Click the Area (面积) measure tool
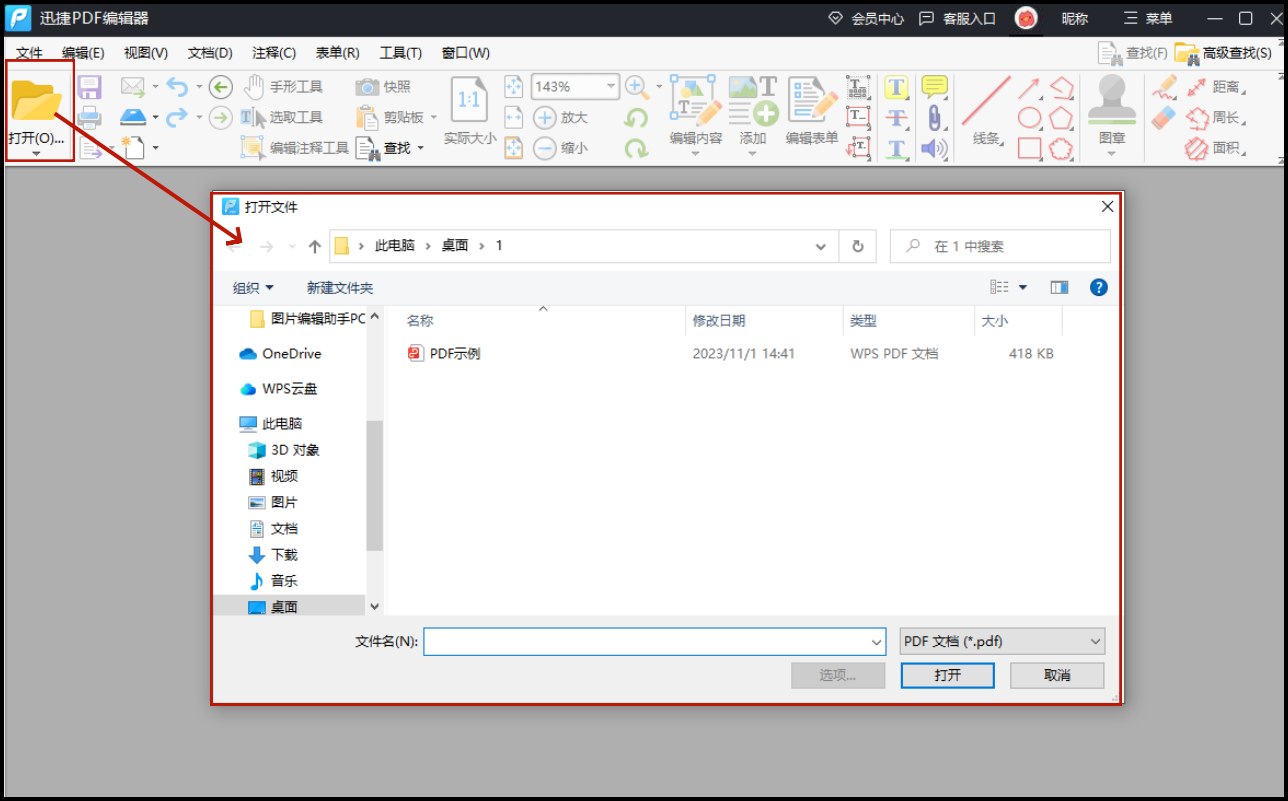The width and height of the screenshot is (1288, 801). 1214,149
